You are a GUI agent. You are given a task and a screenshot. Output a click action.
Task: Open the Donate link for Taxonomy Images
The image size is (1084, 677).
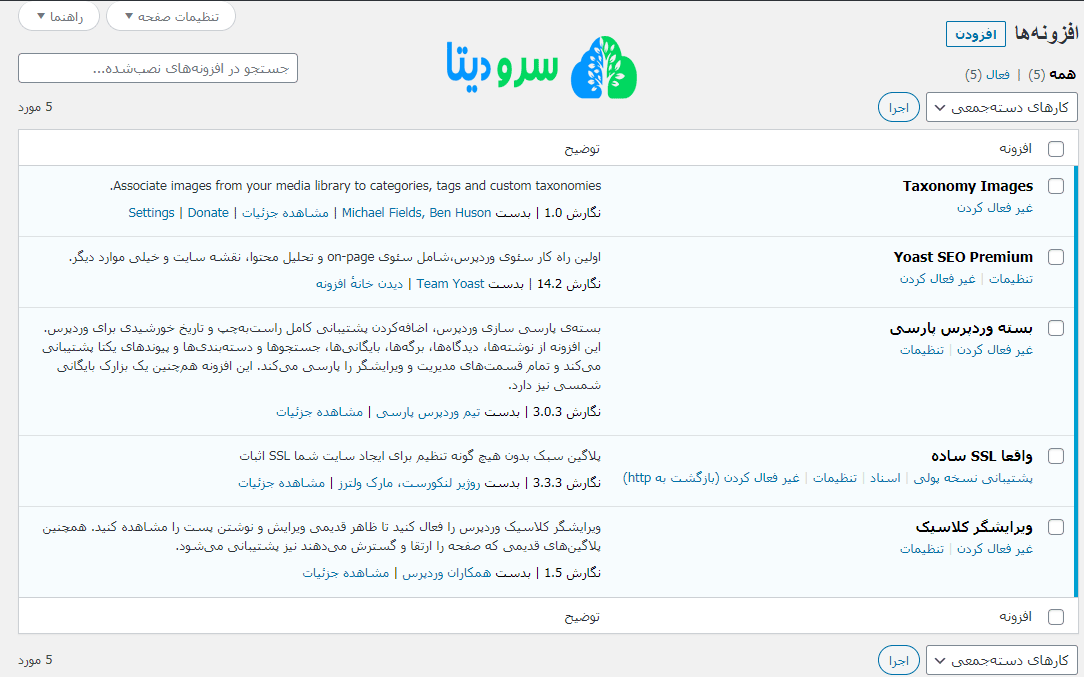208,213
